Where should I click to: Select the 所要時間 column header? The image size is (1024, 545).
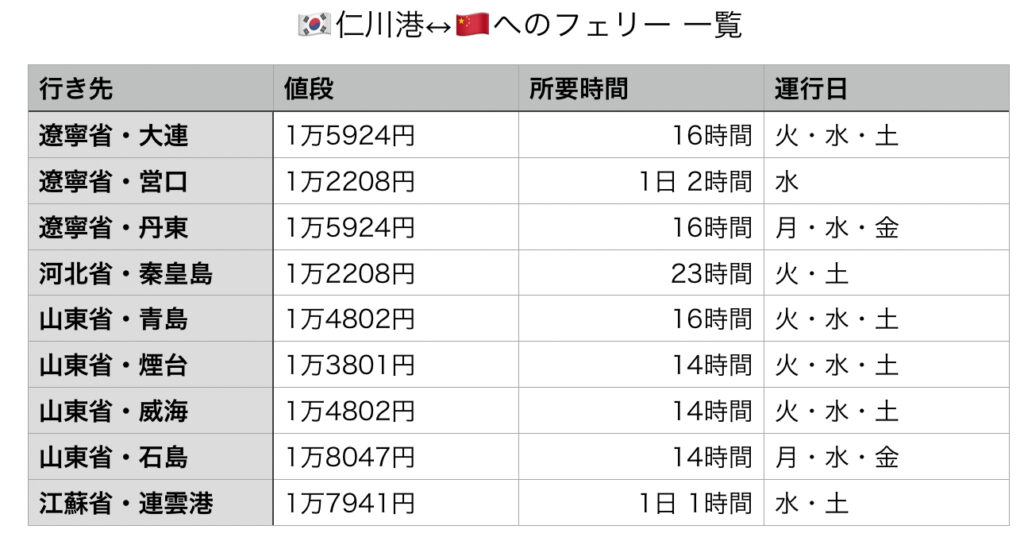tap(641, 88)
